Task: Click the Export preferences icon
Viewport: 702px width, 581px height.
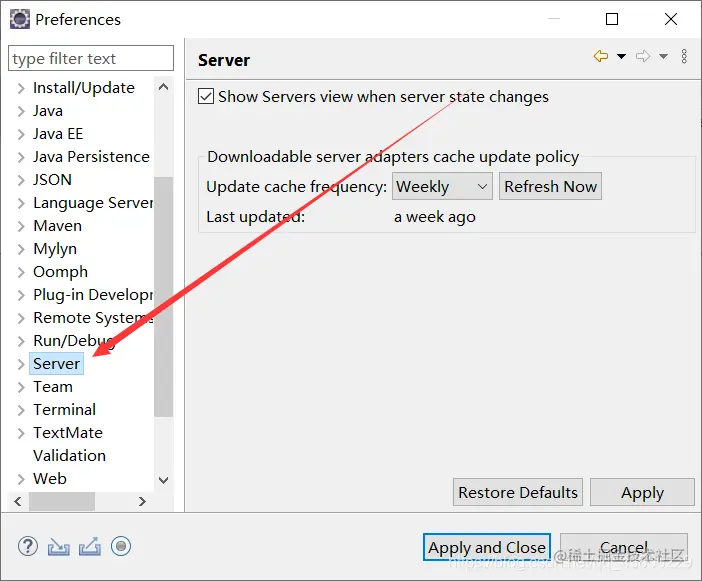Action: pos(90,547)
